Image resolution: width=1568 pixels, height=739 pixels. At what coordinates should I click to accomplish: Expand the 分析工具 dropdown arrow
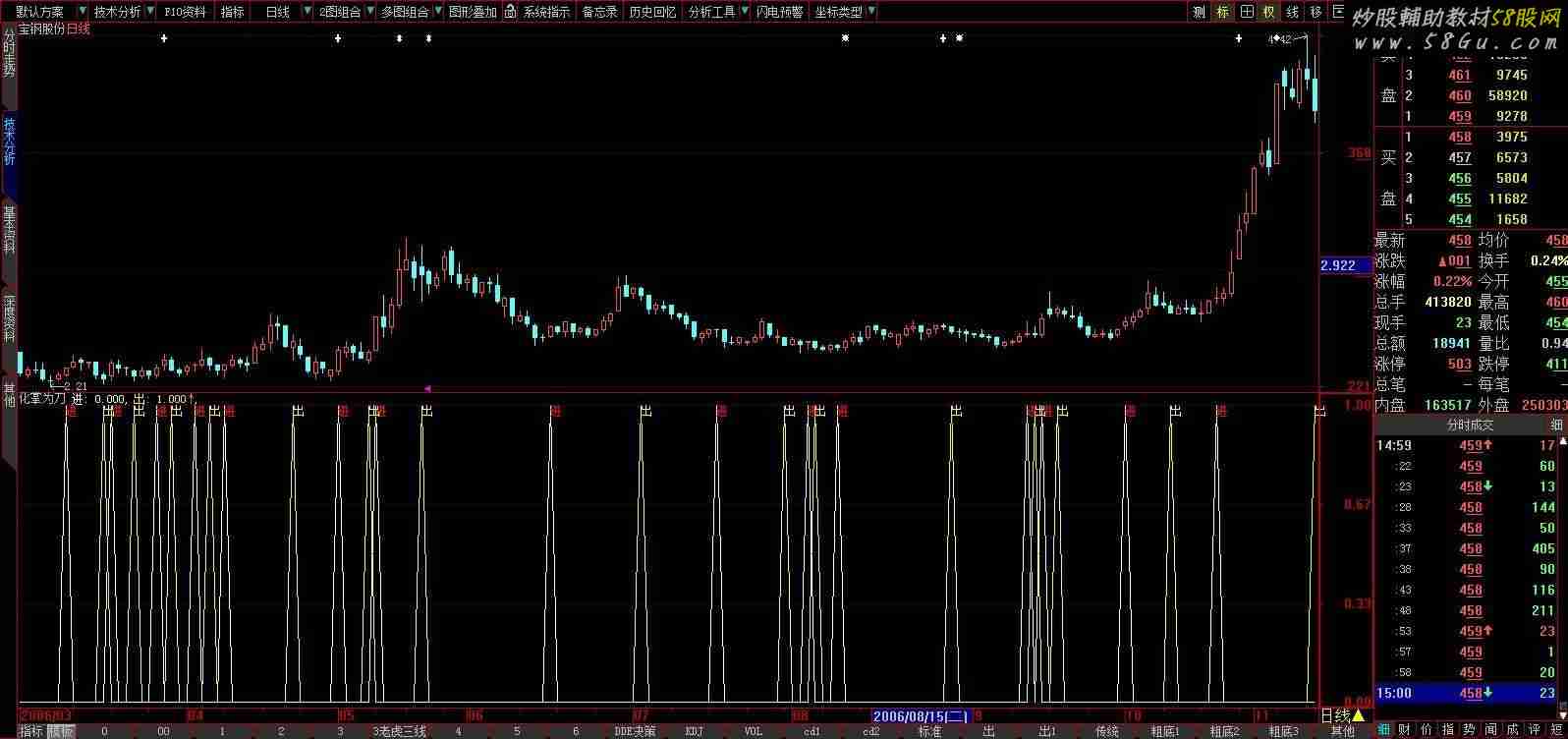[x=744, y=12]
